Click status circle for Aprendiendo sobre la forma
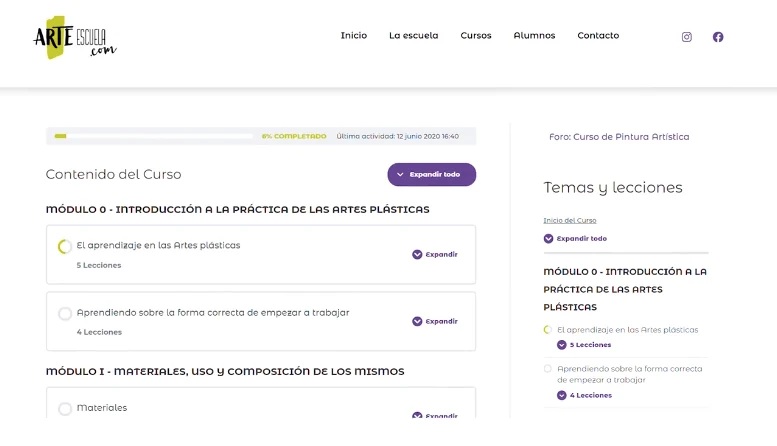This screenshot has height=446, width=777. tap(64, 313)
